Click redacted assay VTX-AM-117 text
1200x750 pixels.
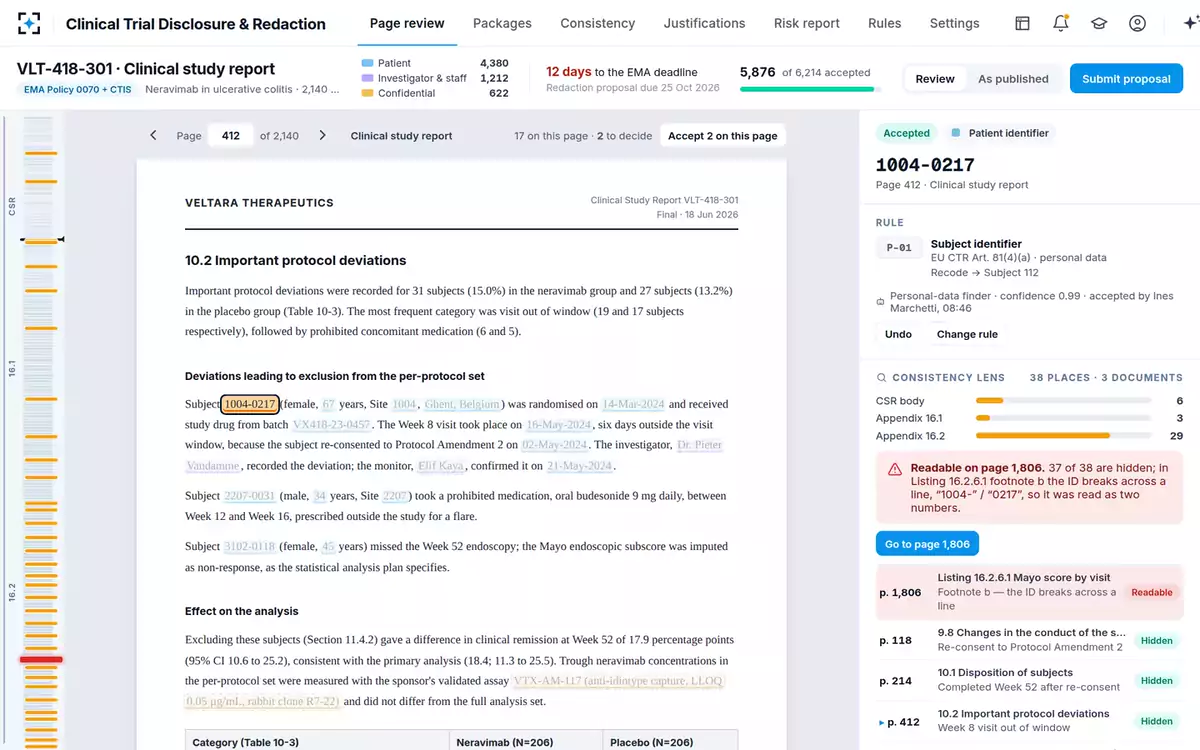(618, 681)
